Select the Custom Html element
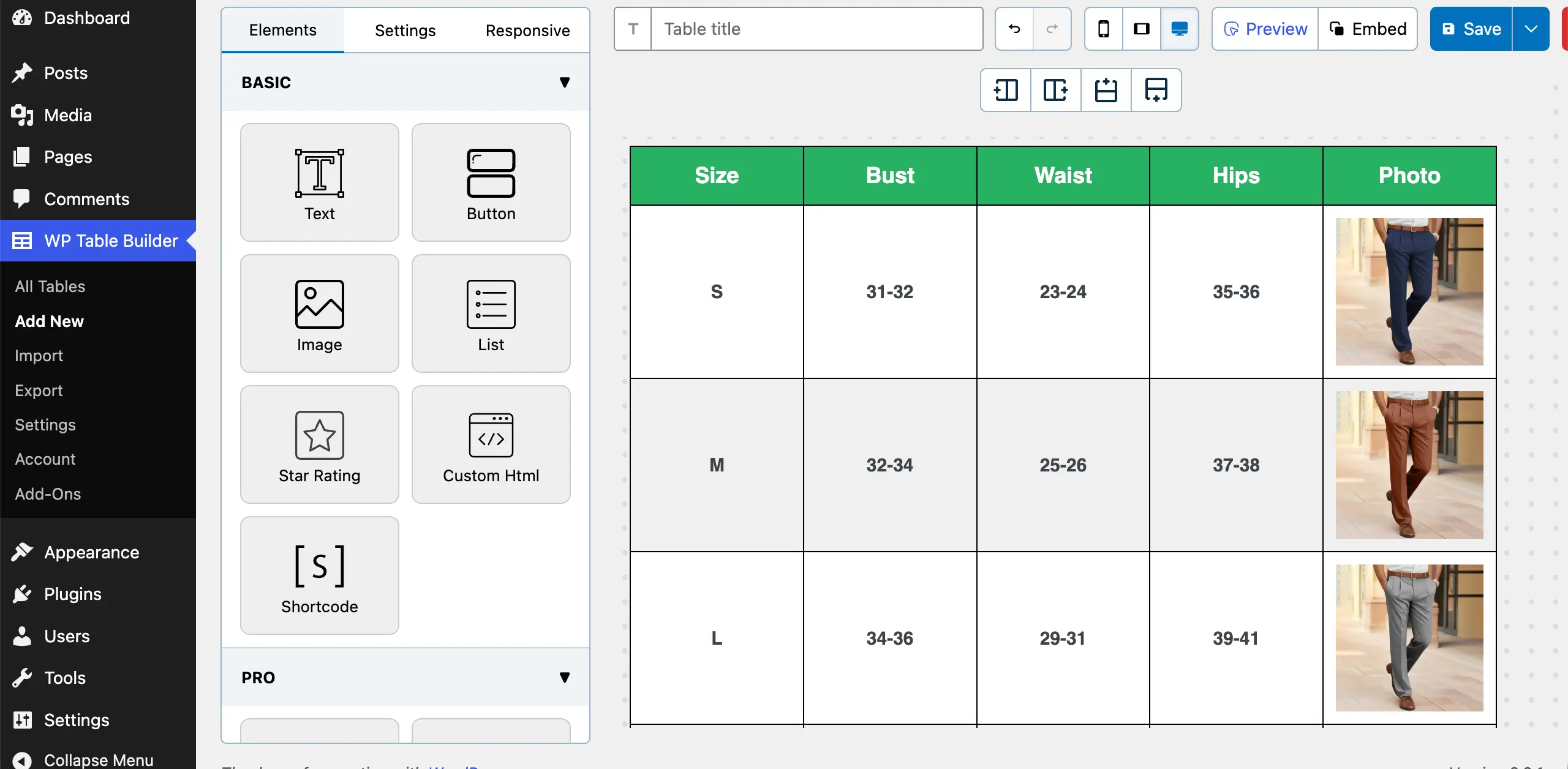Image resolution: width=1568 pixels, height=769 pixels. coord(491,445)
